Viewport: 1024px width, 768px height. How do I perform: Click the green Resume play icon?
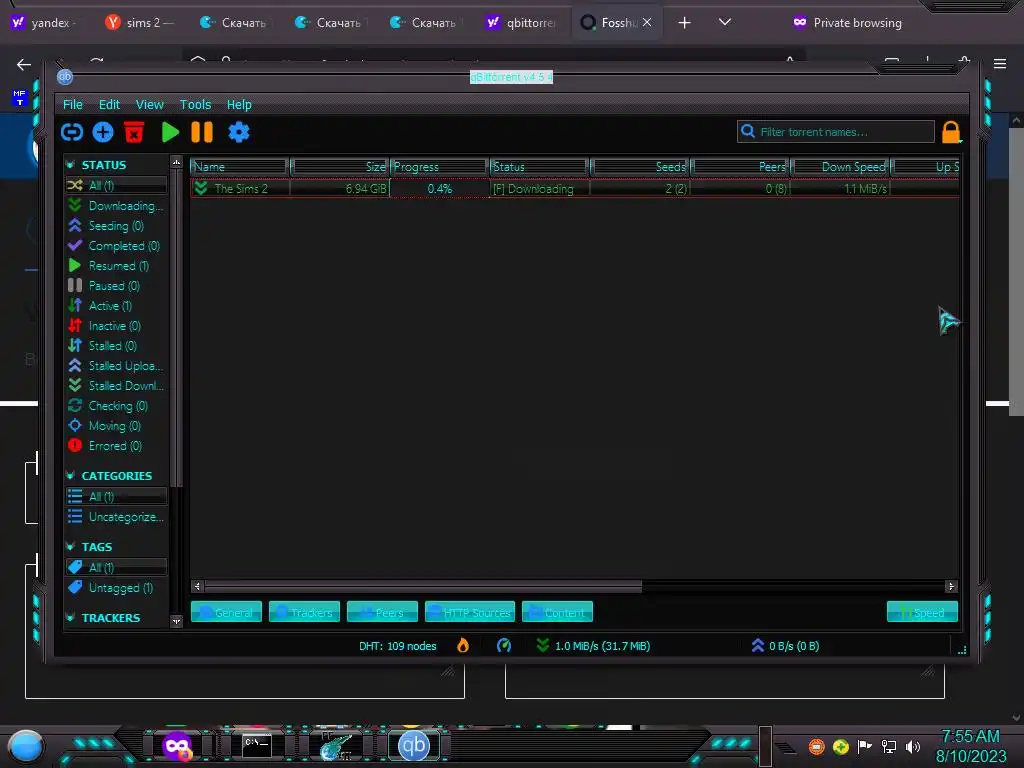170,132
